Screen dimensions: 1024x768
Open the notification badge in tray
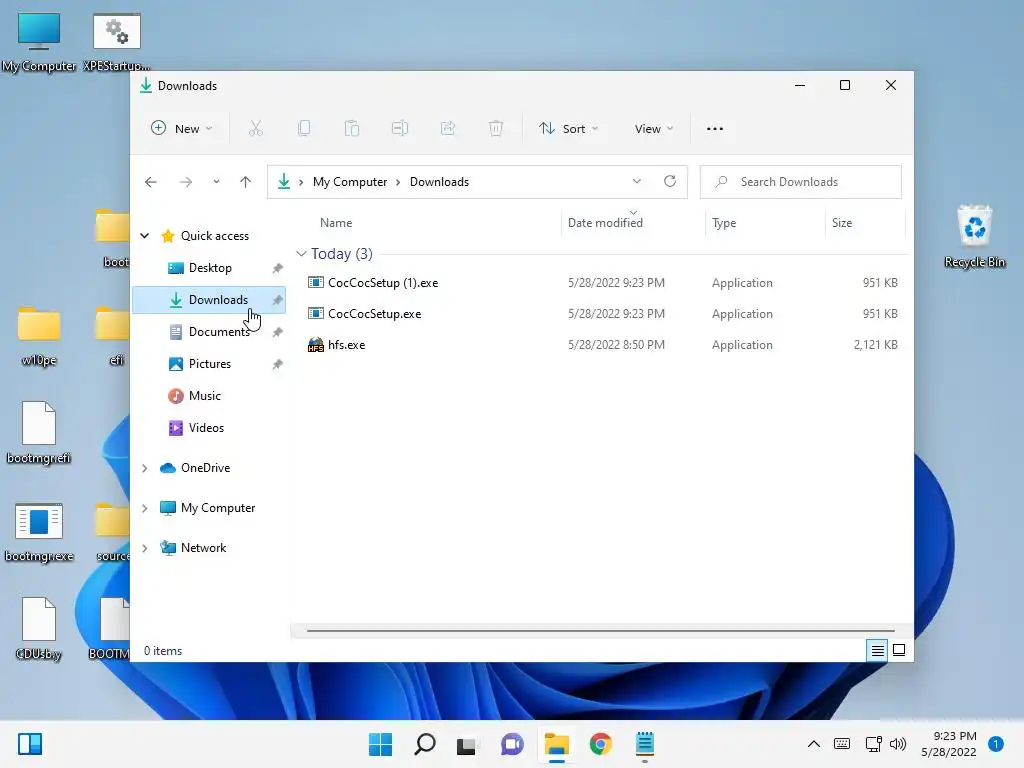[996, 744]
